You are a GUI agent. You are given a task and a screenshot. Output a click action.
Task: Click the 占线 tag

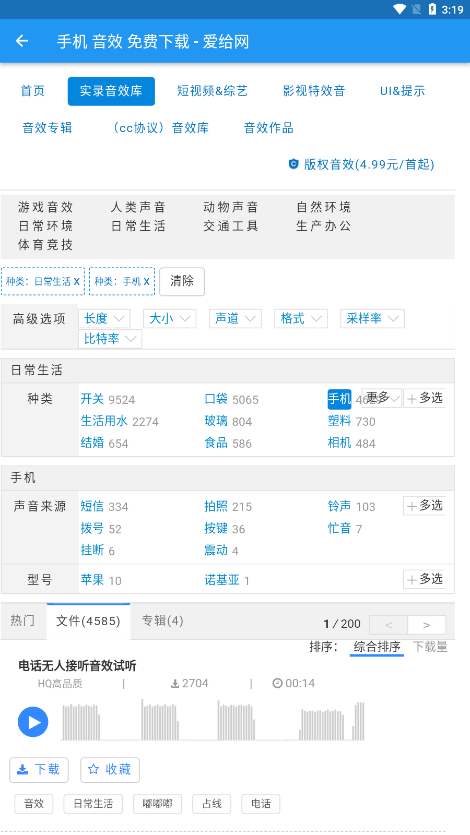(x=211, y=804)
